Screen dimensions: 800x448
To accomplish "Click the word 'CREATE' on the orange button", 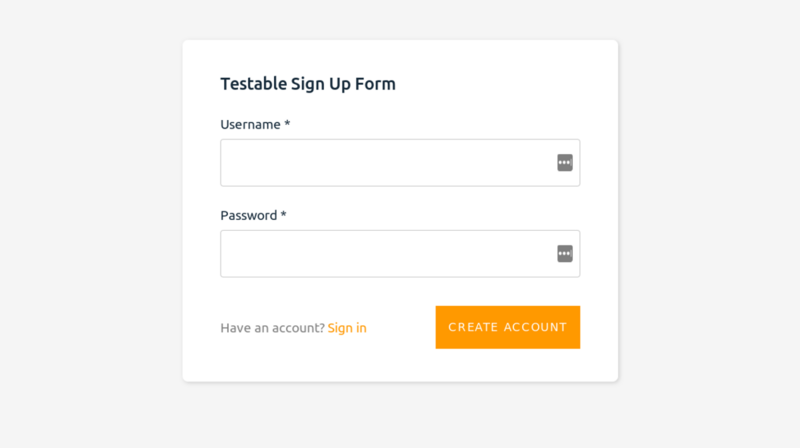I will [472, 328].
